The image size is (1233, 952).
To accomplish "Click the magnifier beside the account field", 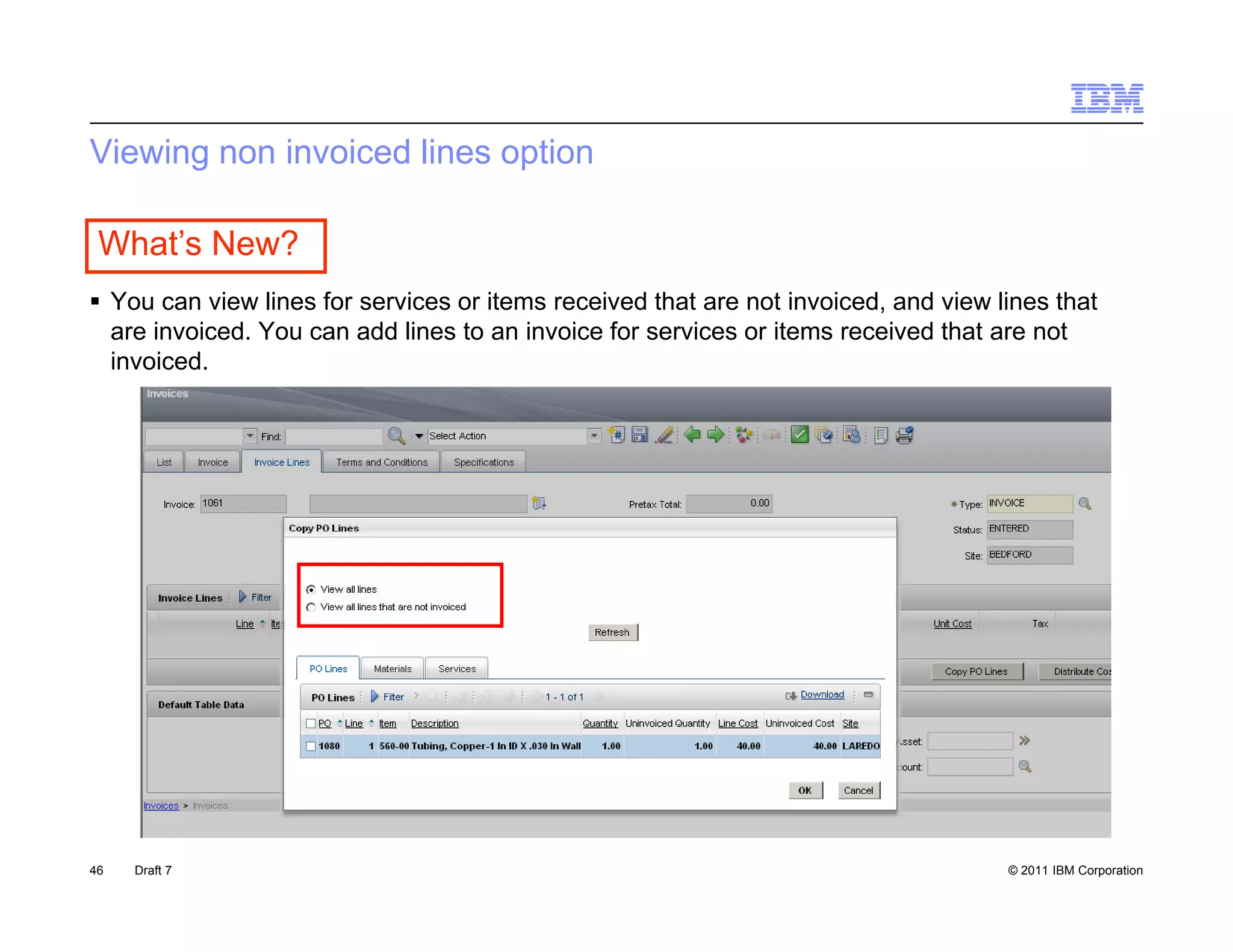I will 1025,766.
